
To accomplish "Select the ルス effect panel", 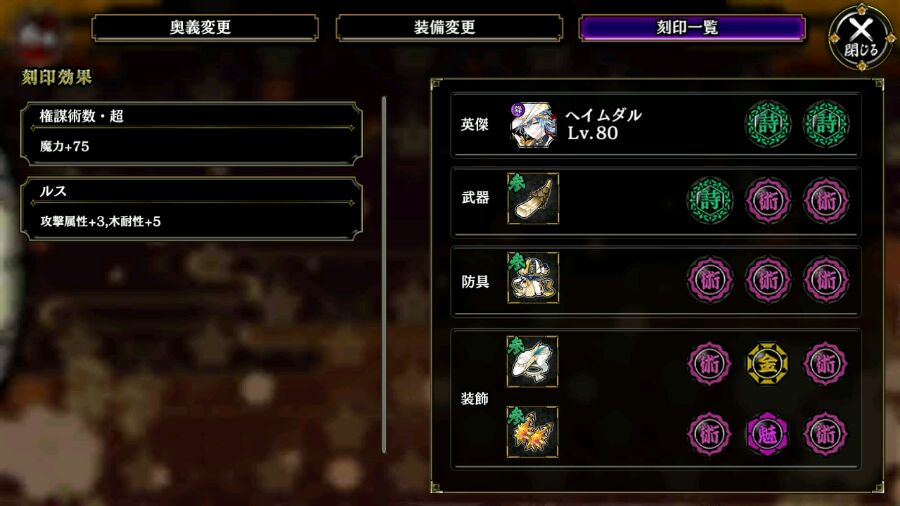I will coord(191,209).
